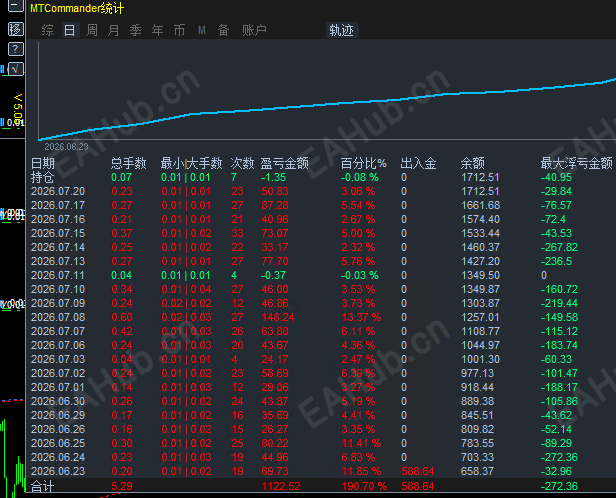Click the 盈亏金额 profit column header
The image size is (616, 498).
coord(284,163)
